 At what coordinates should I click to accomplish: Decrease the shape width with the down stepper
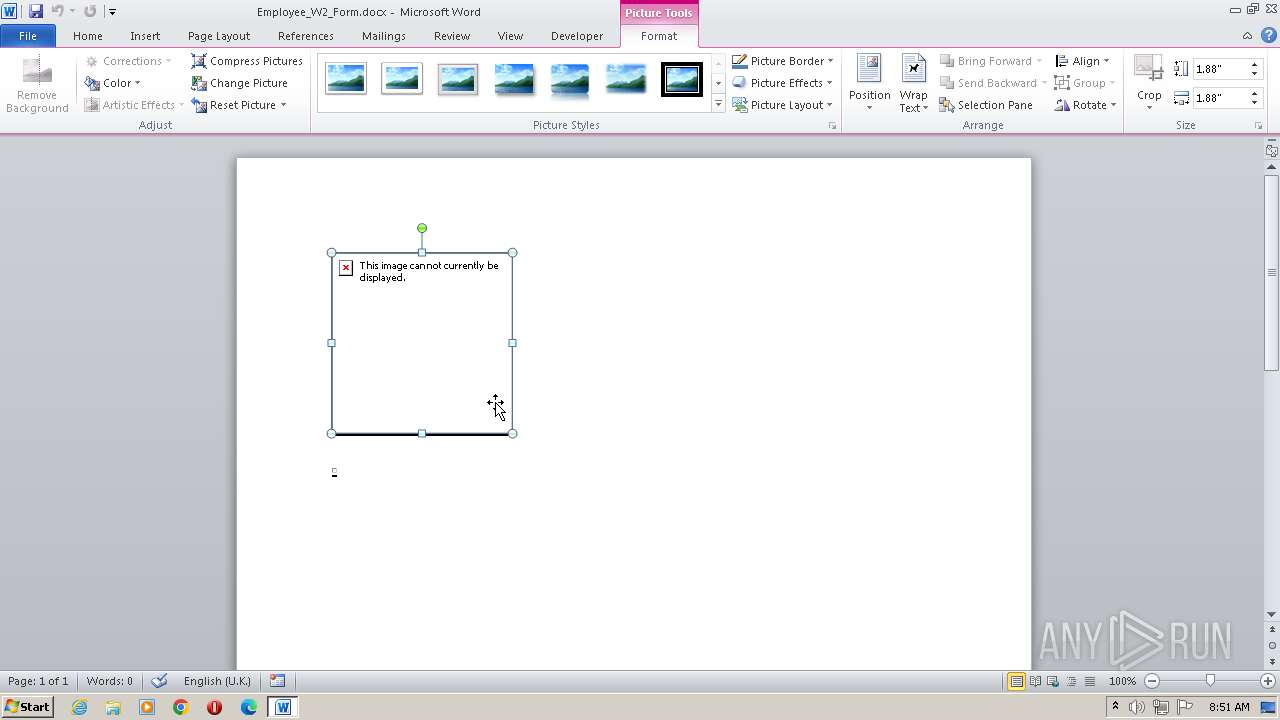coord(1254,103)
